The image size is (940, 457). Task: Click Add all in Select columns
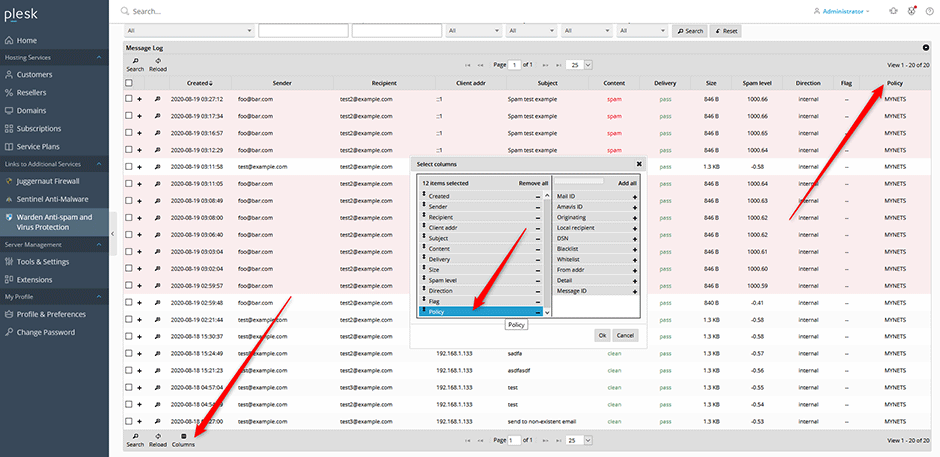tap(627, 183)
